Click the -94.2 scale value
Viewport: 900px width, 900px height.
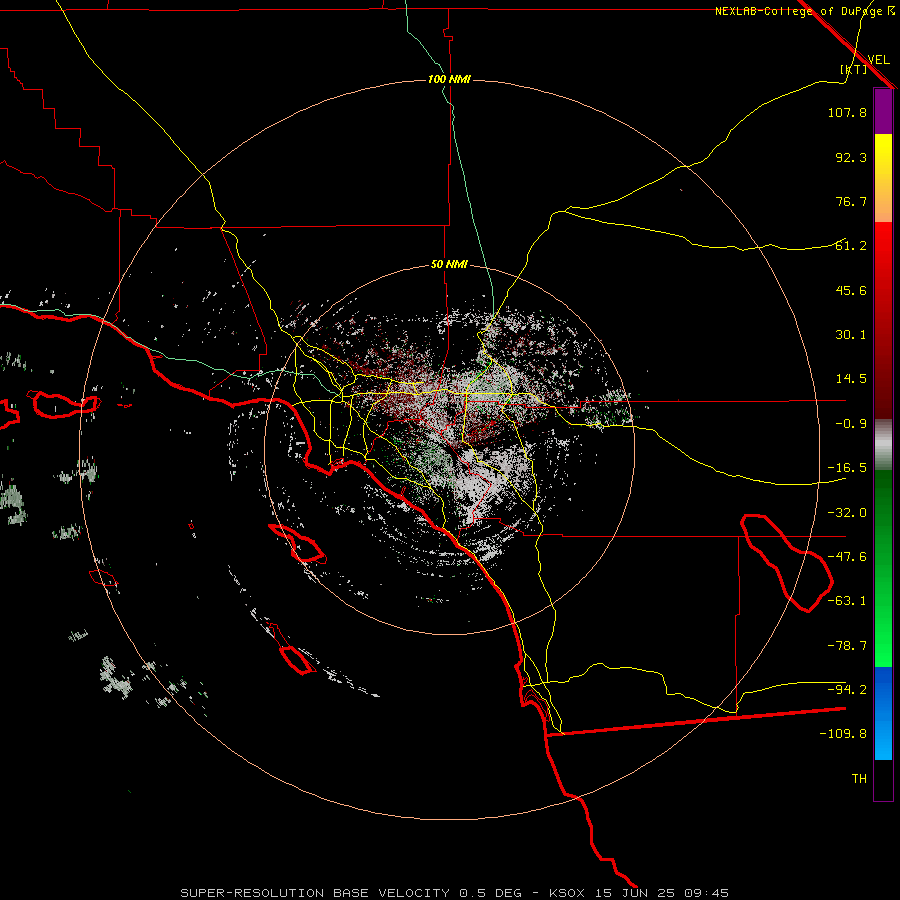pos(847,690)
